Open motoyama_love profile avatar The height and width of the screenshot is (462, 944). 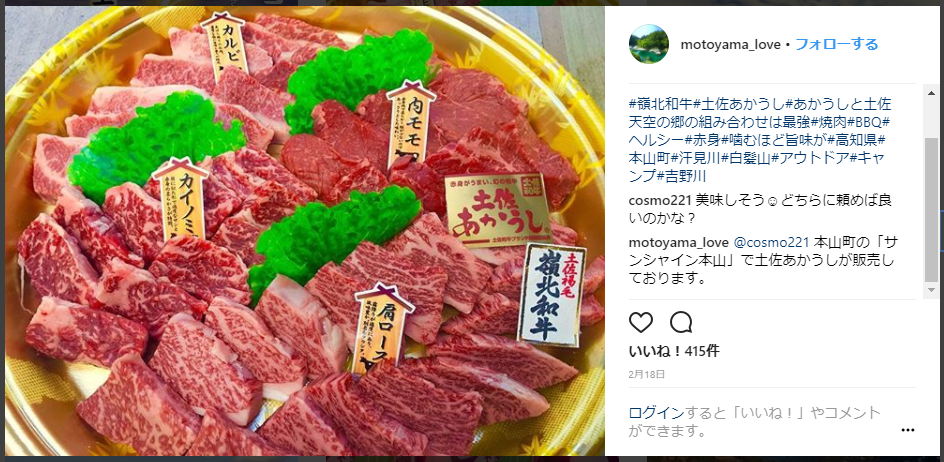click(648, 45)
